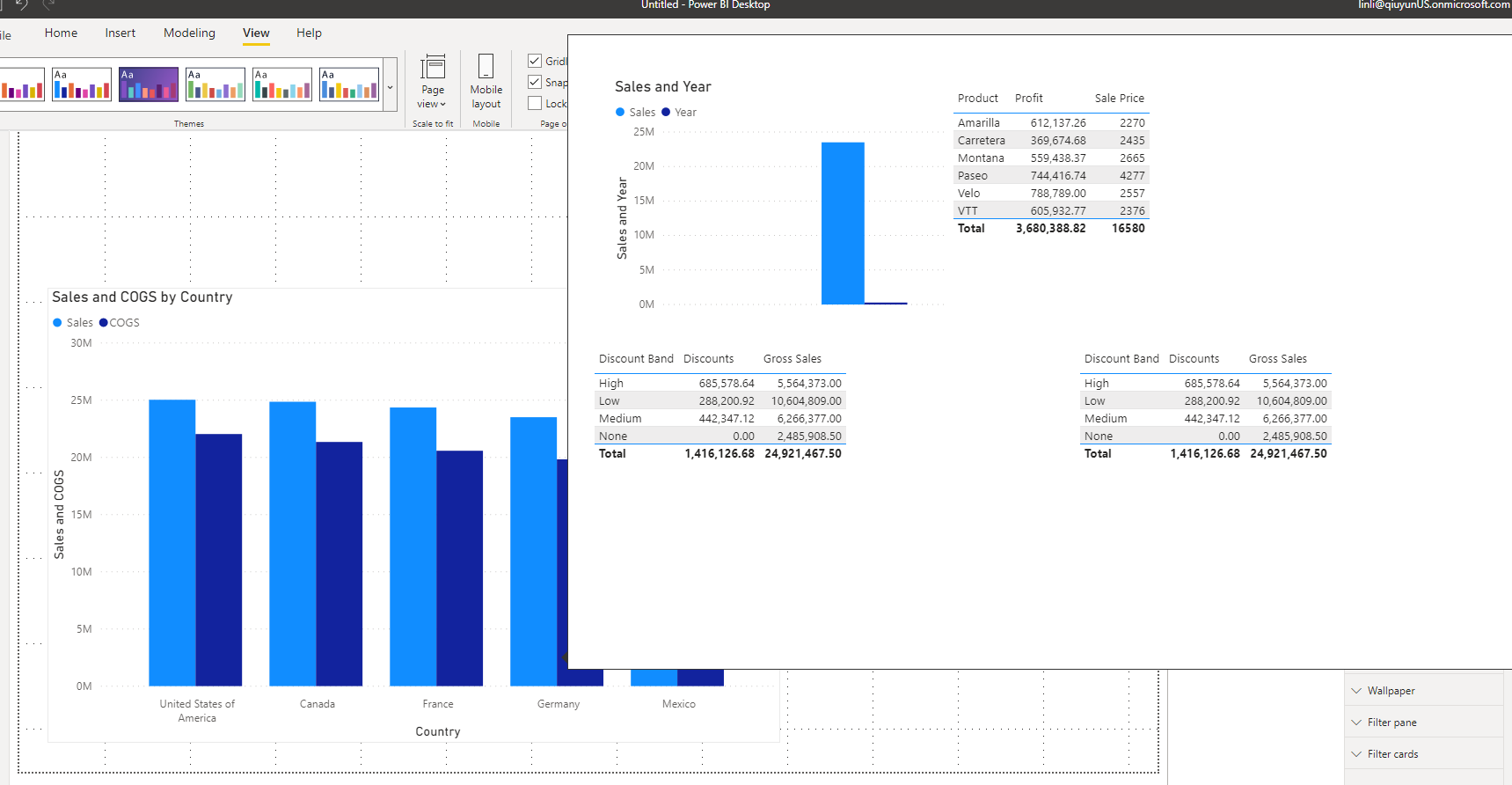Screen dimensions: 1512x785
Task: Click the VTT product row
Action: click(x=1051, y=211)
